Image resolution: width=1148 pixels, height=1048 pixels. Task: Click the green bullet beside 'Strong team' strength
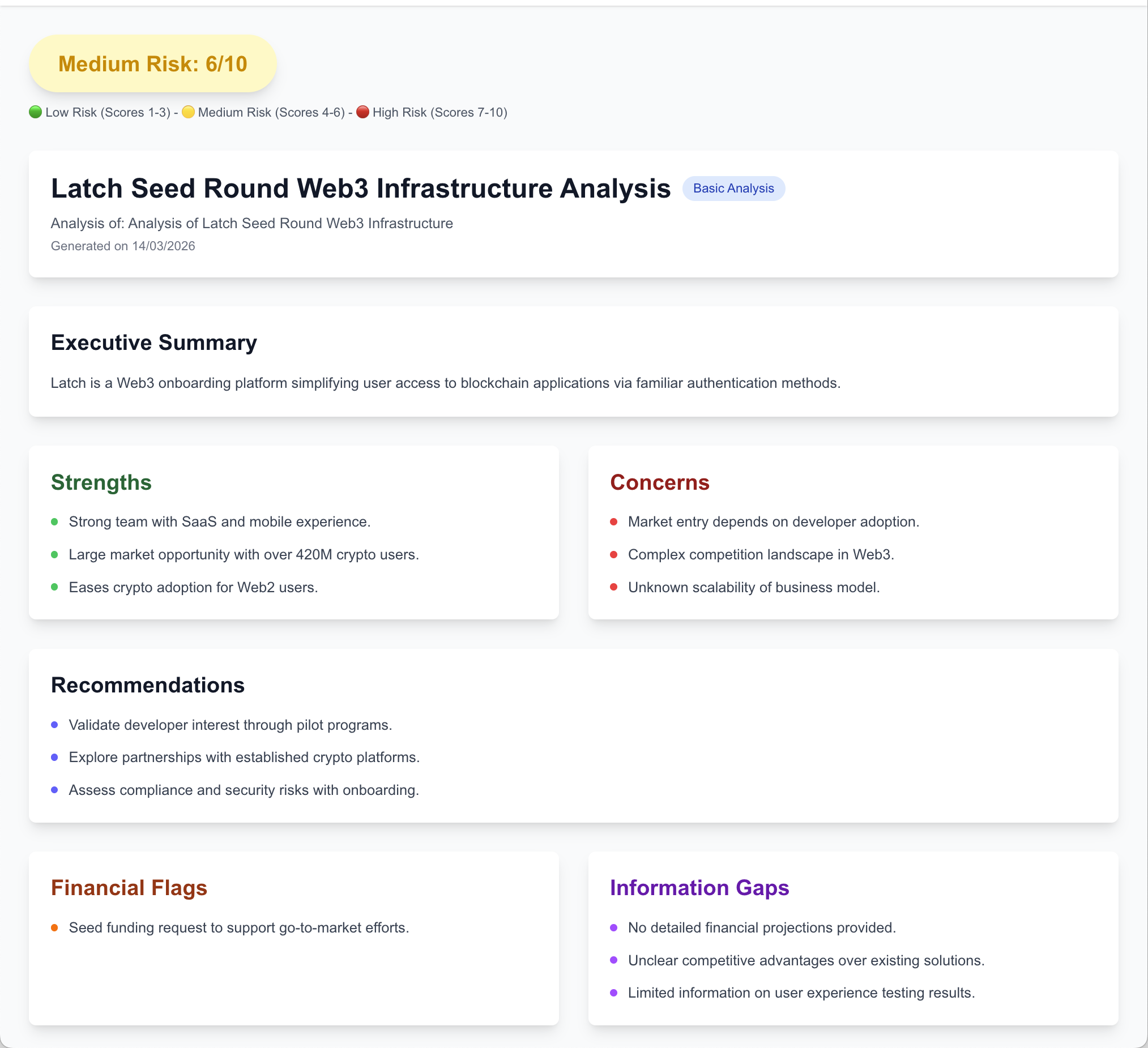click(x=56, y=521)
